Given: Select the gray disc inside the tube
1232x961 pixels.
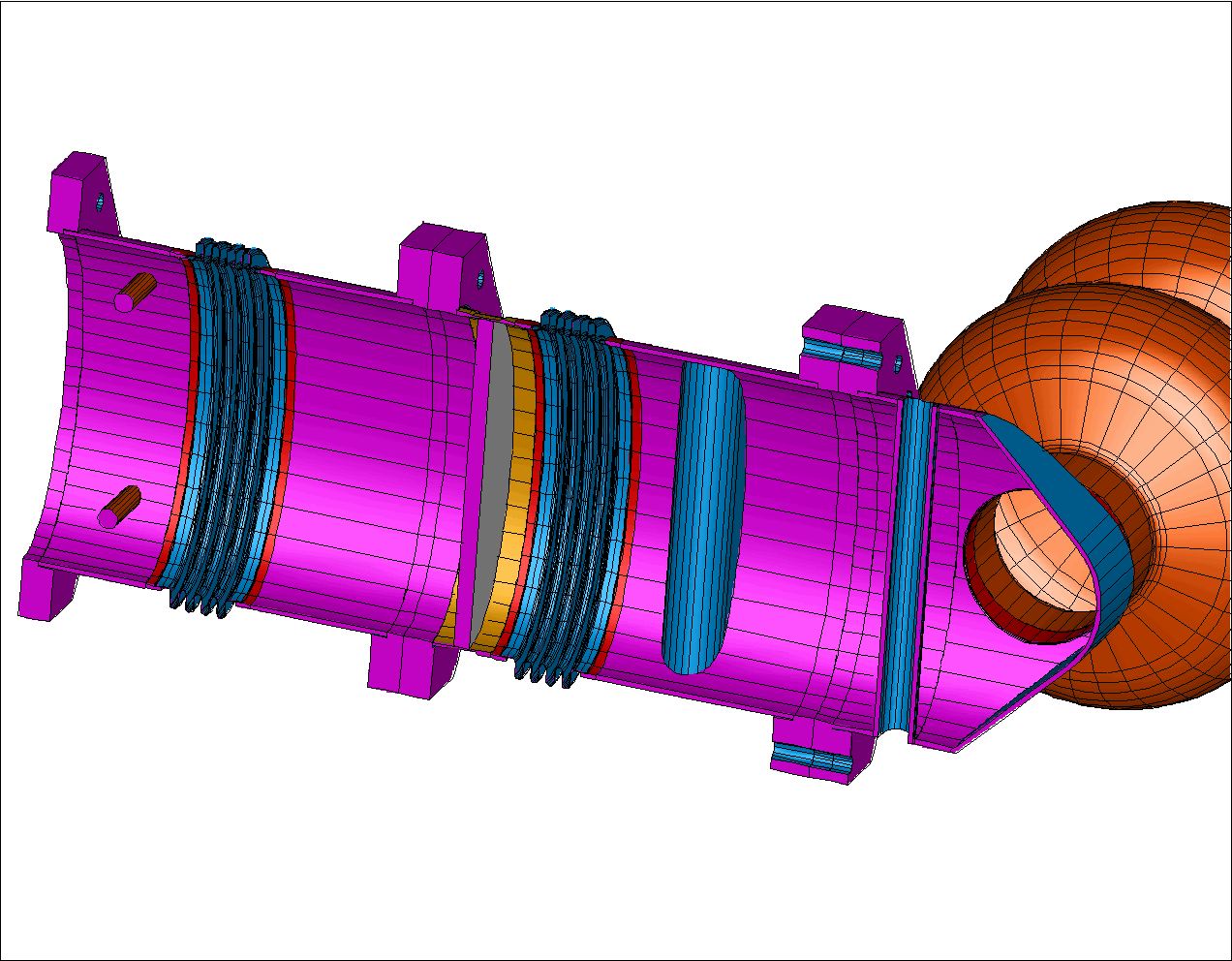Looking at the screenshot, I should click(x=492, y=484).
